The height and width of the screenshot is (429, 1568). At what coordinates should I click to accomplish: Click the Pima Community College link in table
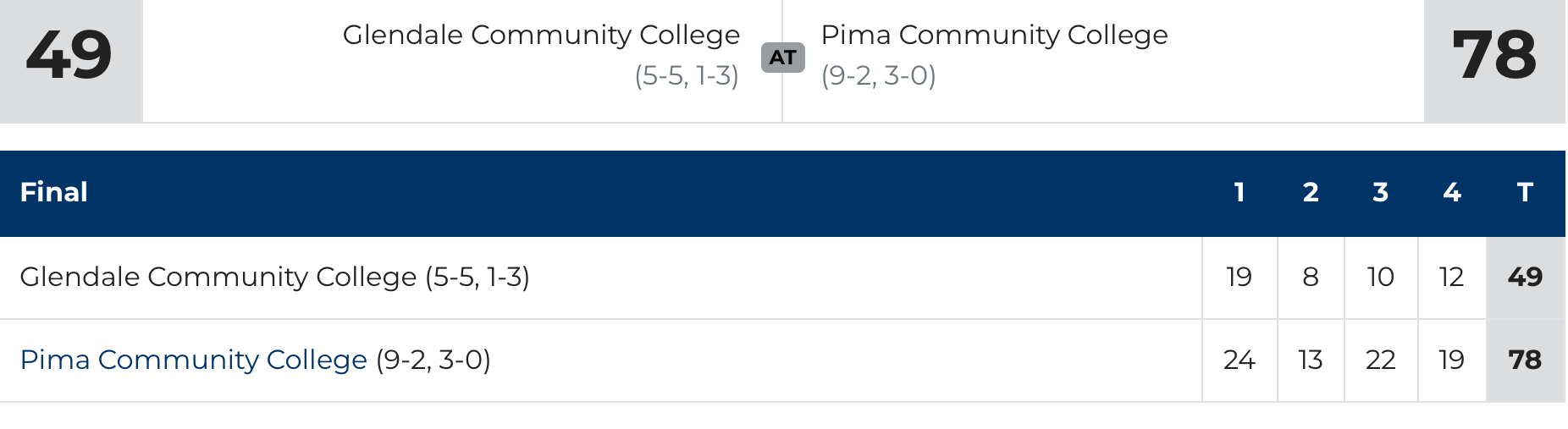coord(193,360)
